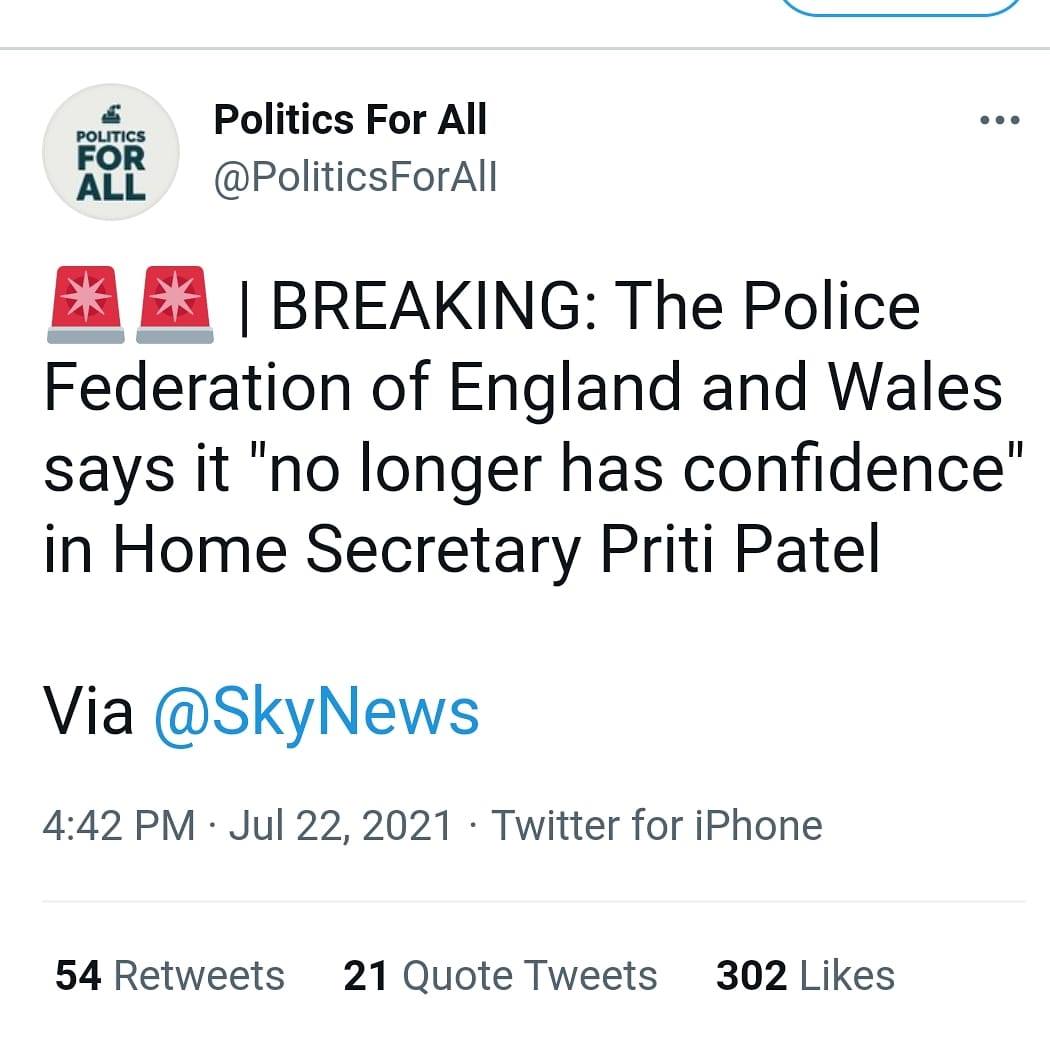This screenshot has width=1050, height=1050.
Task: Open the Politics For All display name
Action: pos(350,120)
